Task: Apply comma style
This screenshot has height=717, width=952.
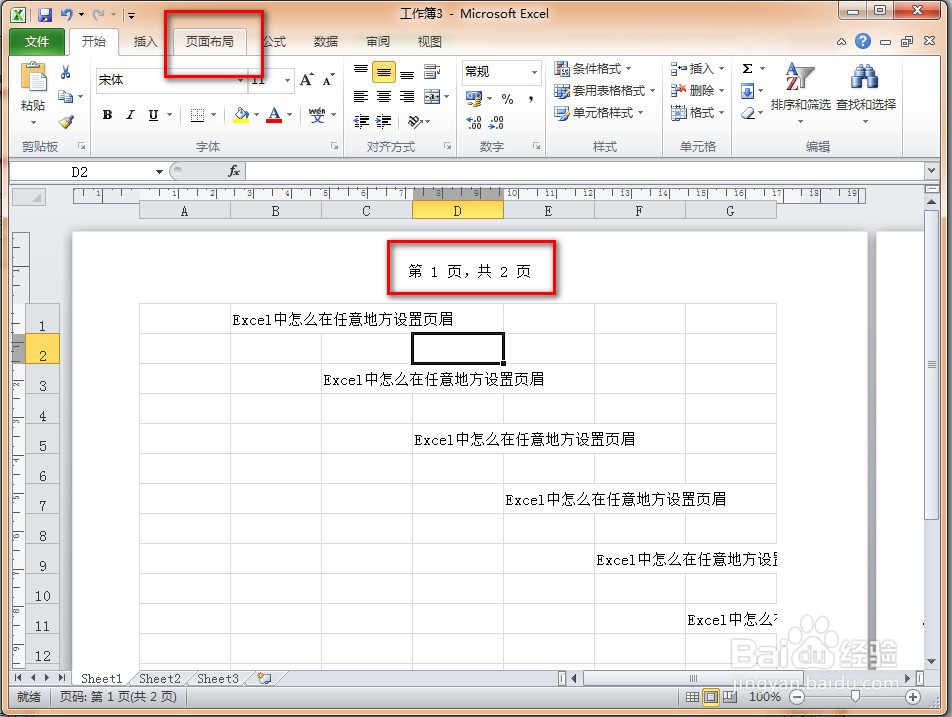Action: coord(531,98)
